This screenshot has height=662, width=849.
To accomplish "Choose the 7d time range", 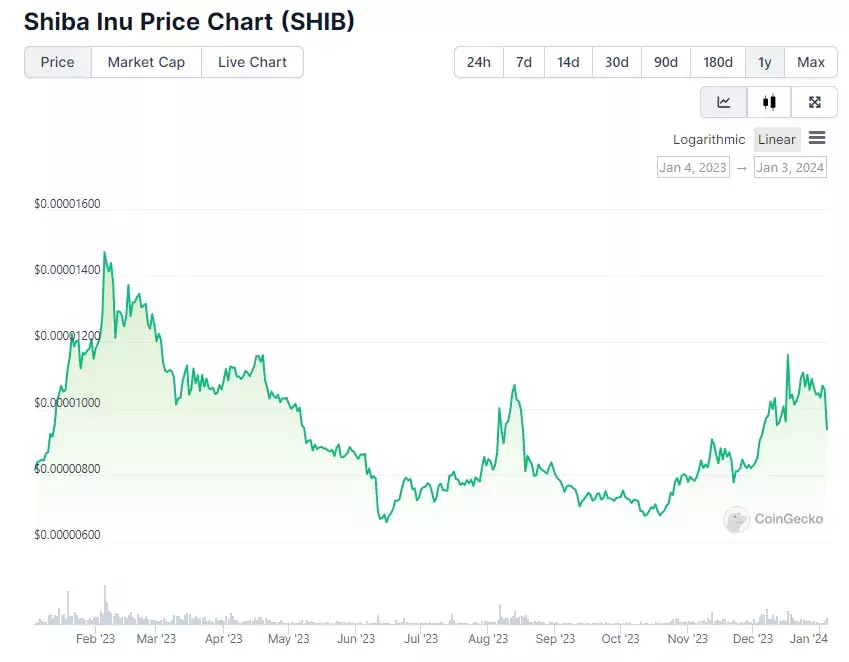I will [x=524, y=62].
